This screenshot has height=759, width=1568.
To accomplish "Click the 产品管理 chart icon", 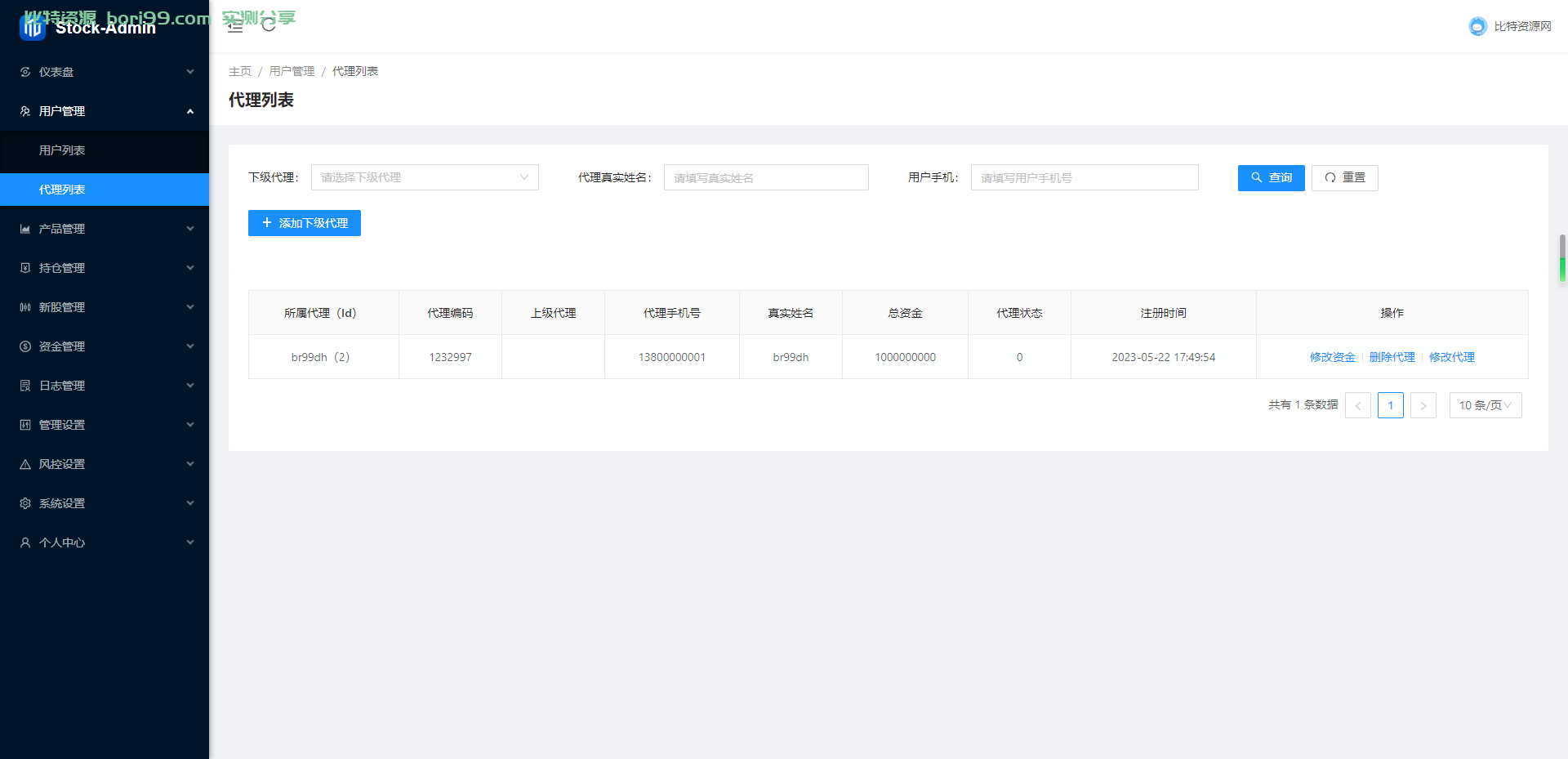I will point(25,229).
